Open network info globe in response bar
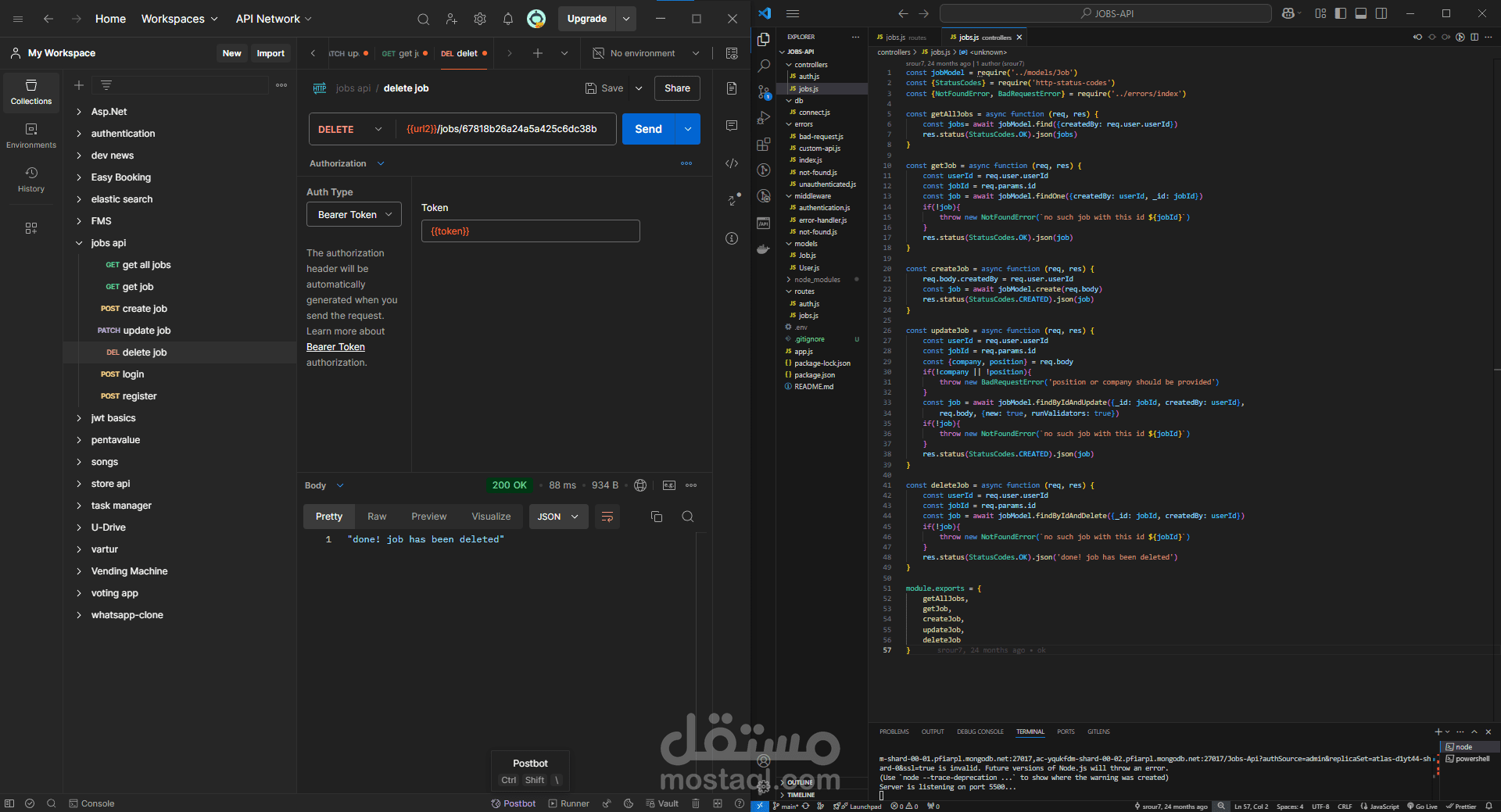This screenshot has width=1501, height=812. click(640, 485)
